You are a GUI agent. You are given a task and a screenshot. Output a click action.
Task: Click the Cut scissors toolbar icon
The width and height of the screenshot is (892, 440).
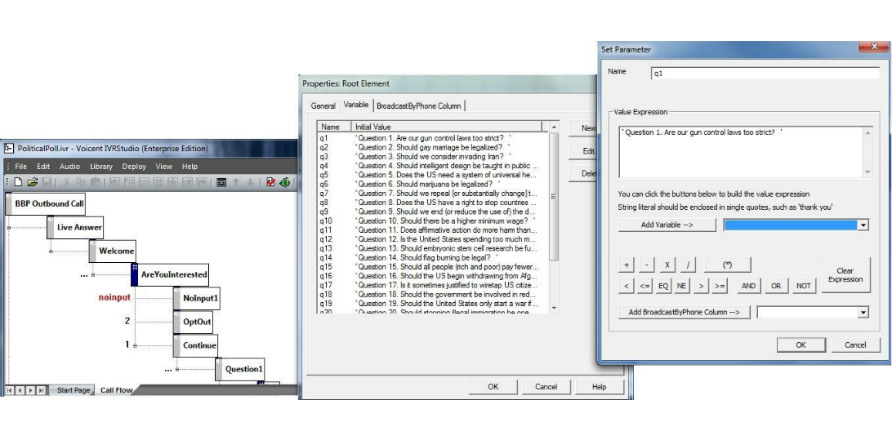[66, 182]
